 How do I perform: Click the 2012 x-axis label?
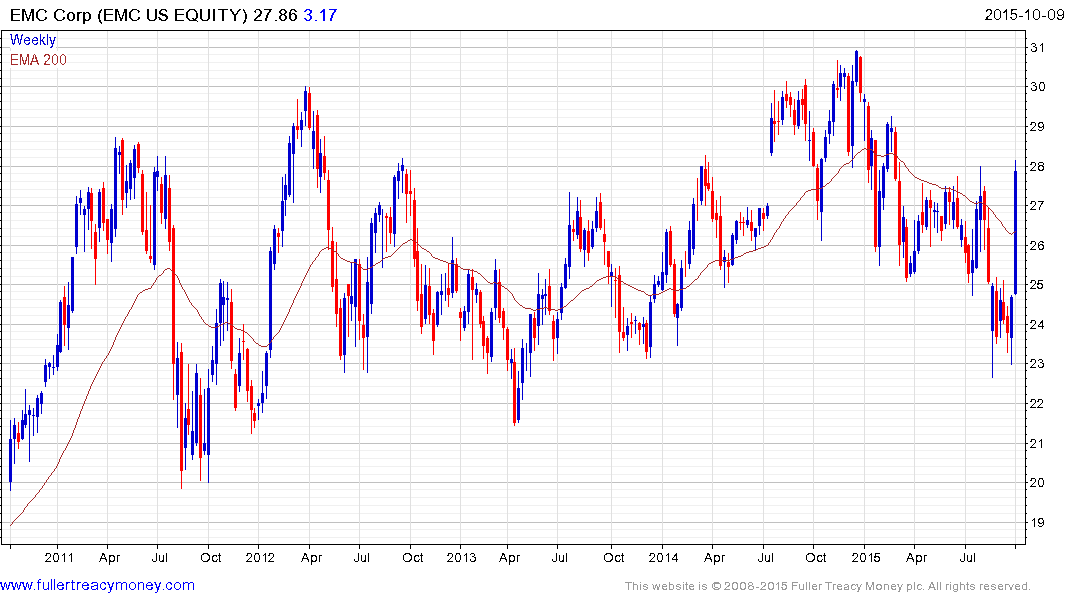260,557
